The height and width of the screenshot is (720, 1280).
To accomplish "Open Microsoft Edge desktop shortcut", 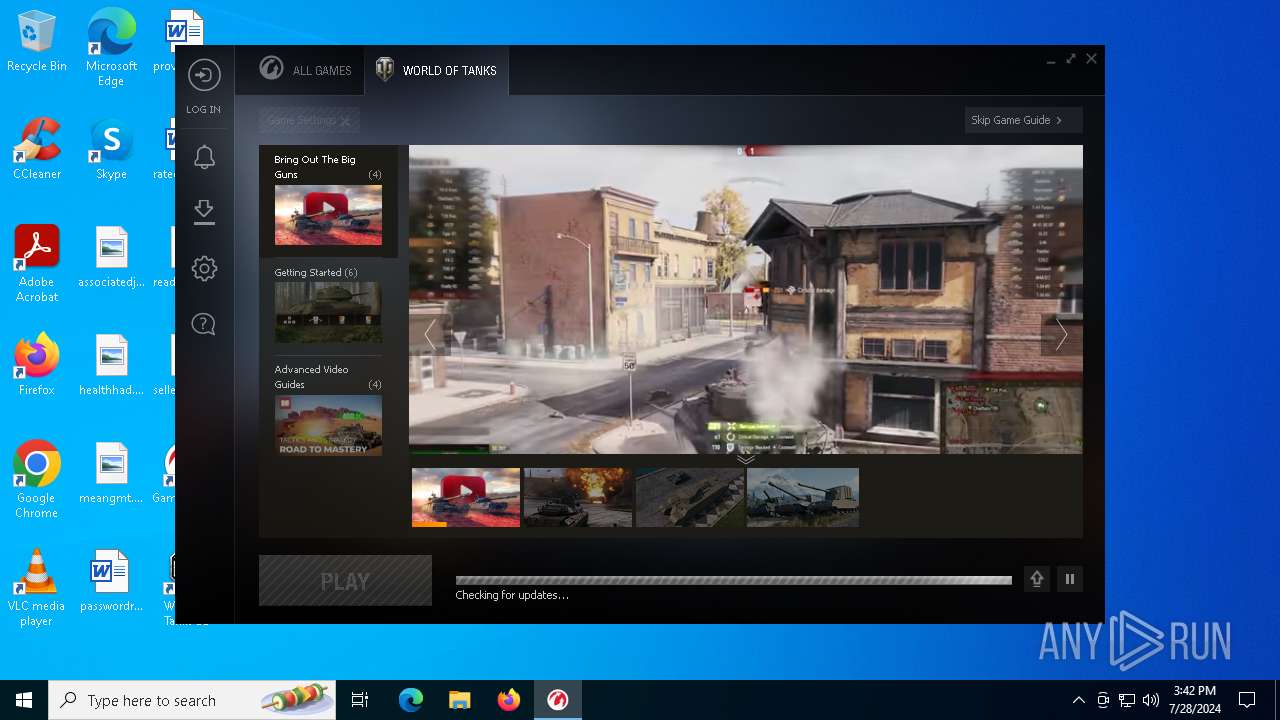I will coord(111,49).
